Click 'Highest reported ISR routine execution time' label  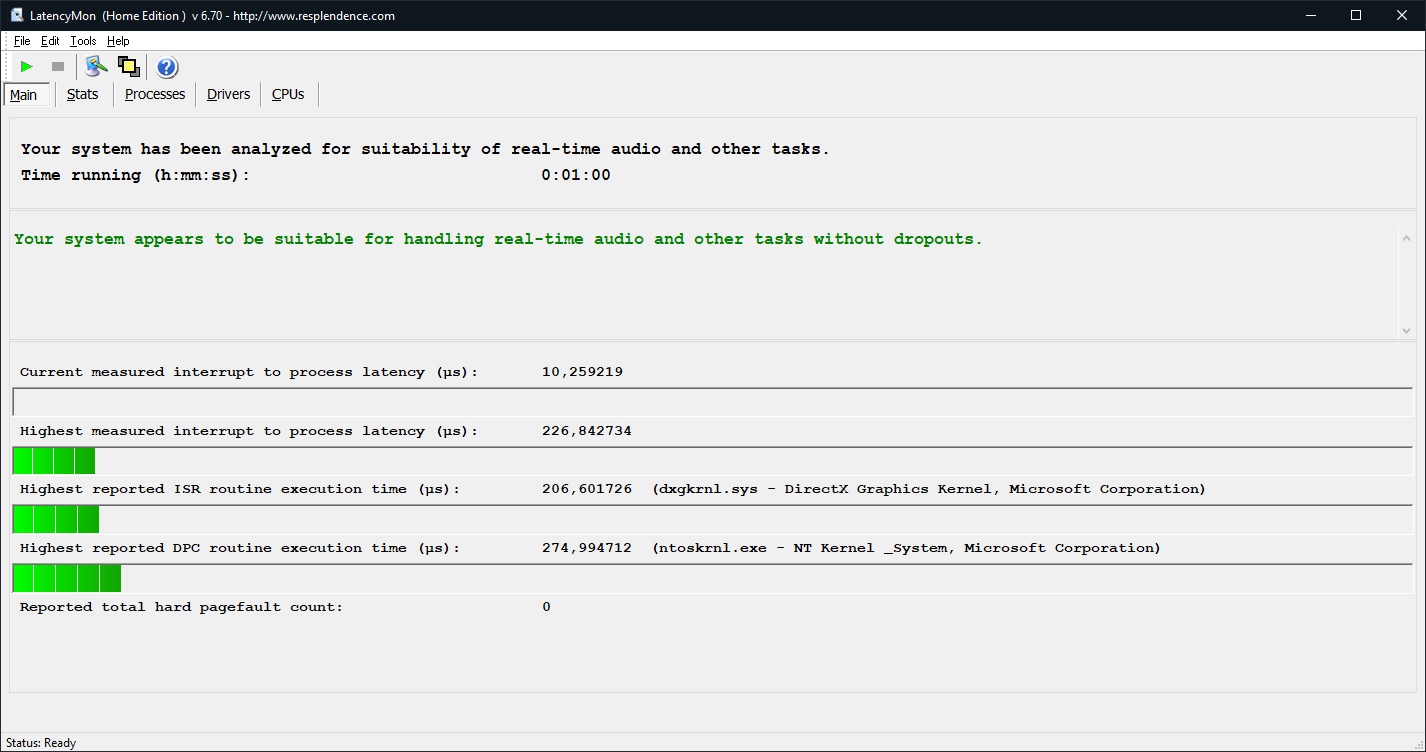click(240, 489)
